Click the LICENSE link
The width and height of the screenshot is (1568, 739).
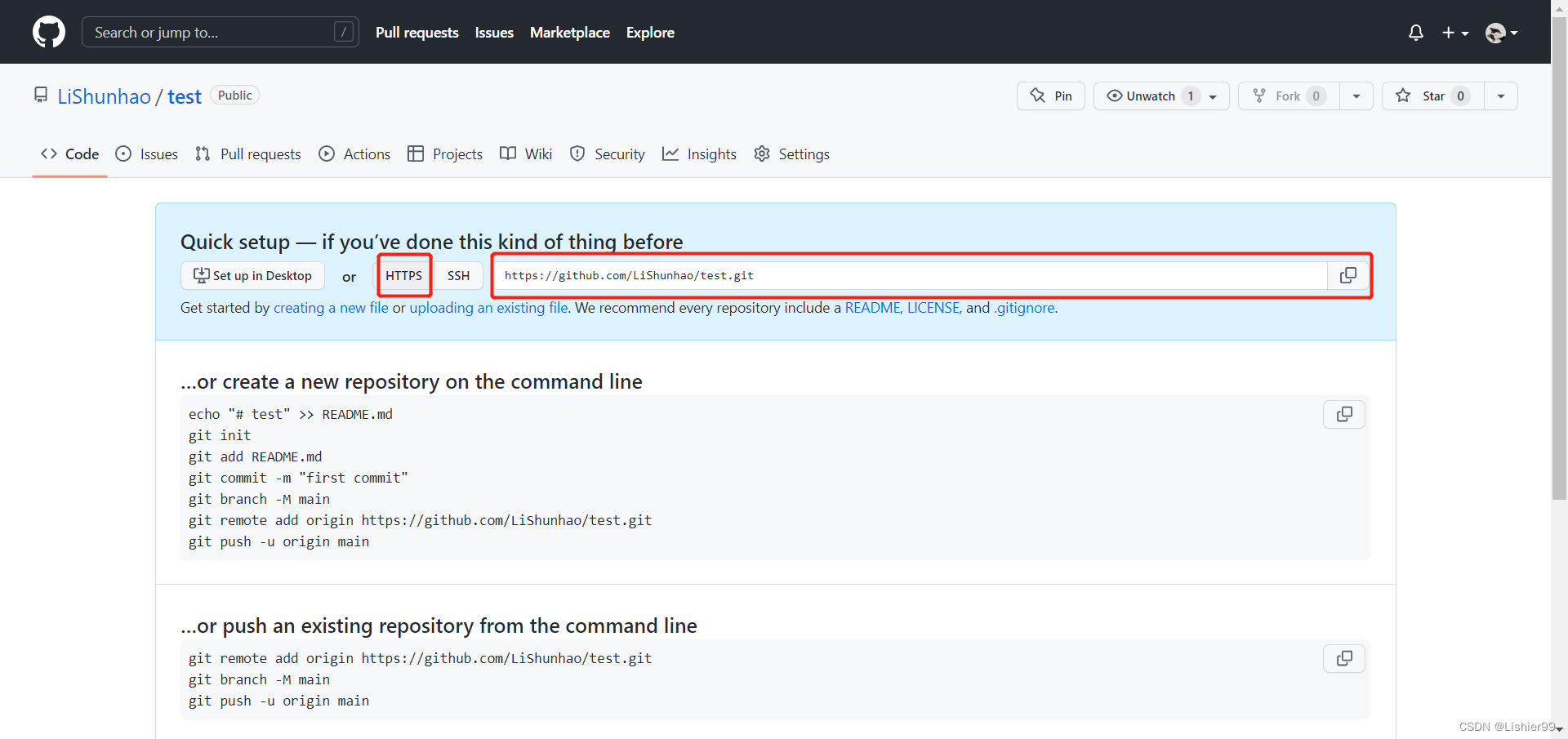(x=933, y=308)
